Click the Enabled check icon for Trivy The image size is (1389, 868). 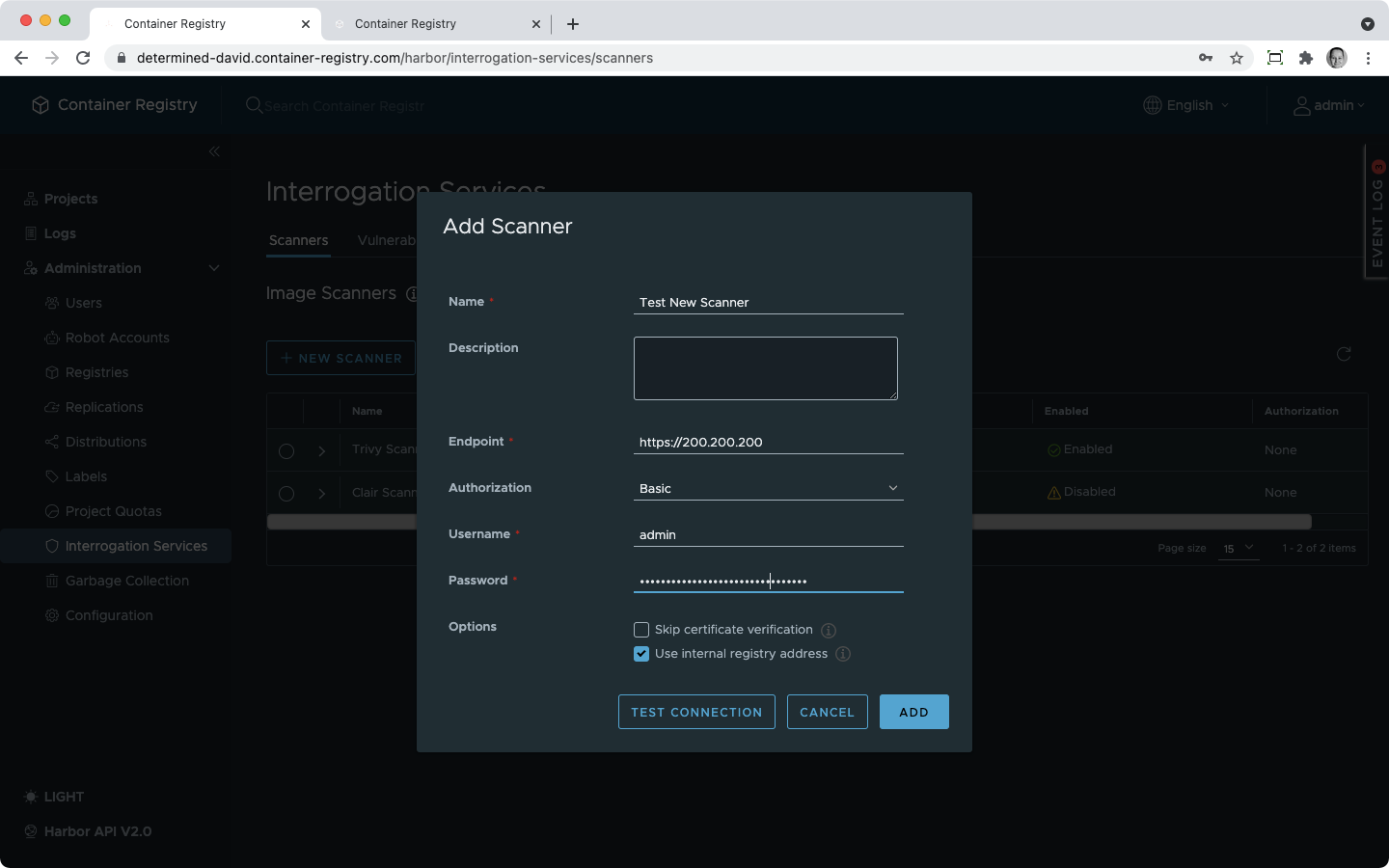click(x=1054, y=449)
